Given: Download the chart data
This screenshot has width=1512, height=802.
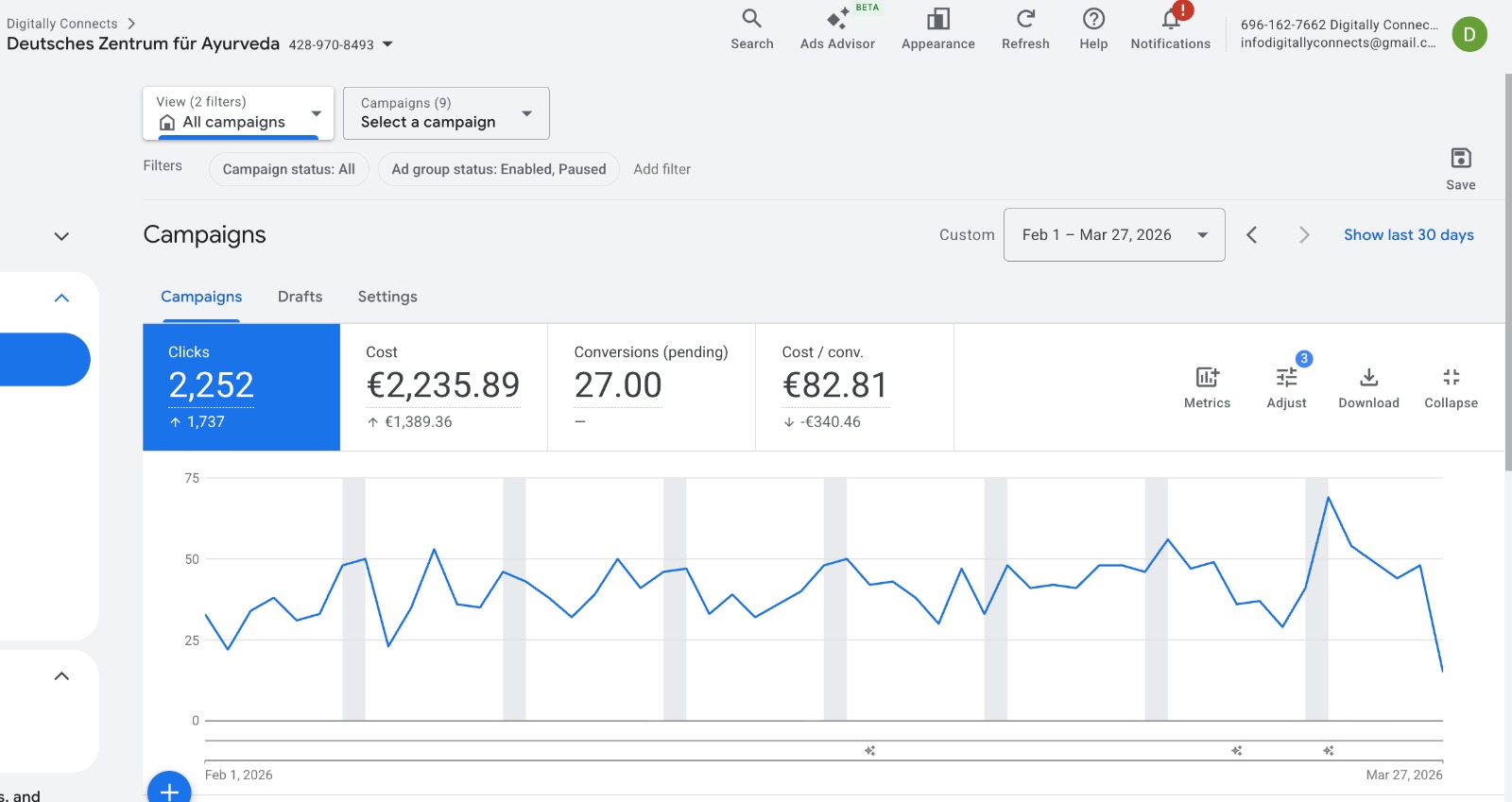Looking at the screenshot, I should (x=1368, y=387).
